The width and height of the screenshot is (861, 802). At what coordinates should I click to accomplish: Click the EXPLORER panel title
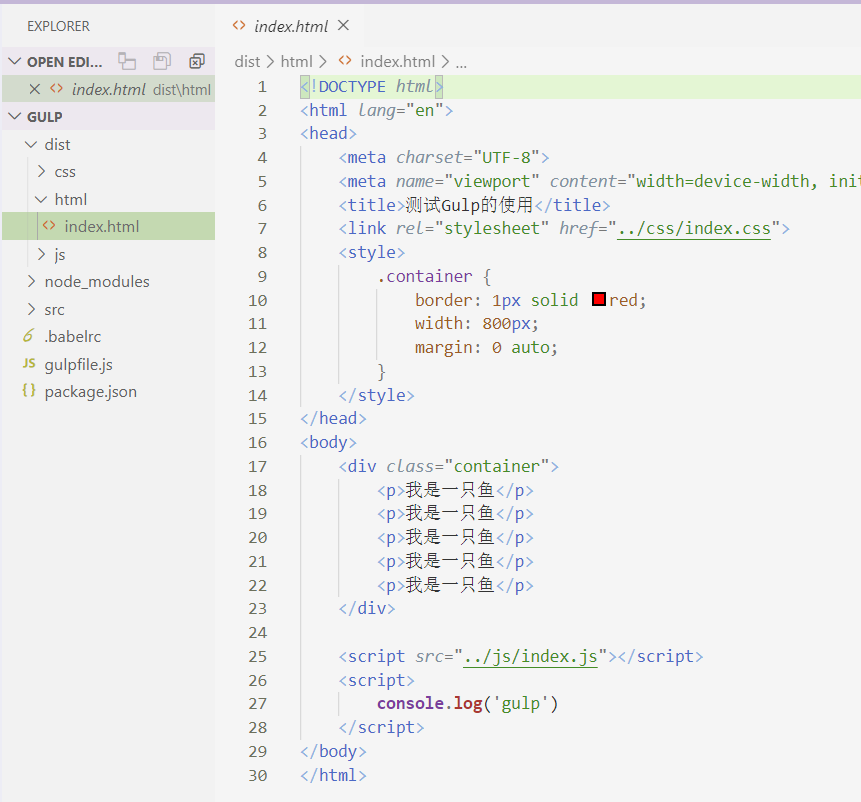tap(58, 26)
